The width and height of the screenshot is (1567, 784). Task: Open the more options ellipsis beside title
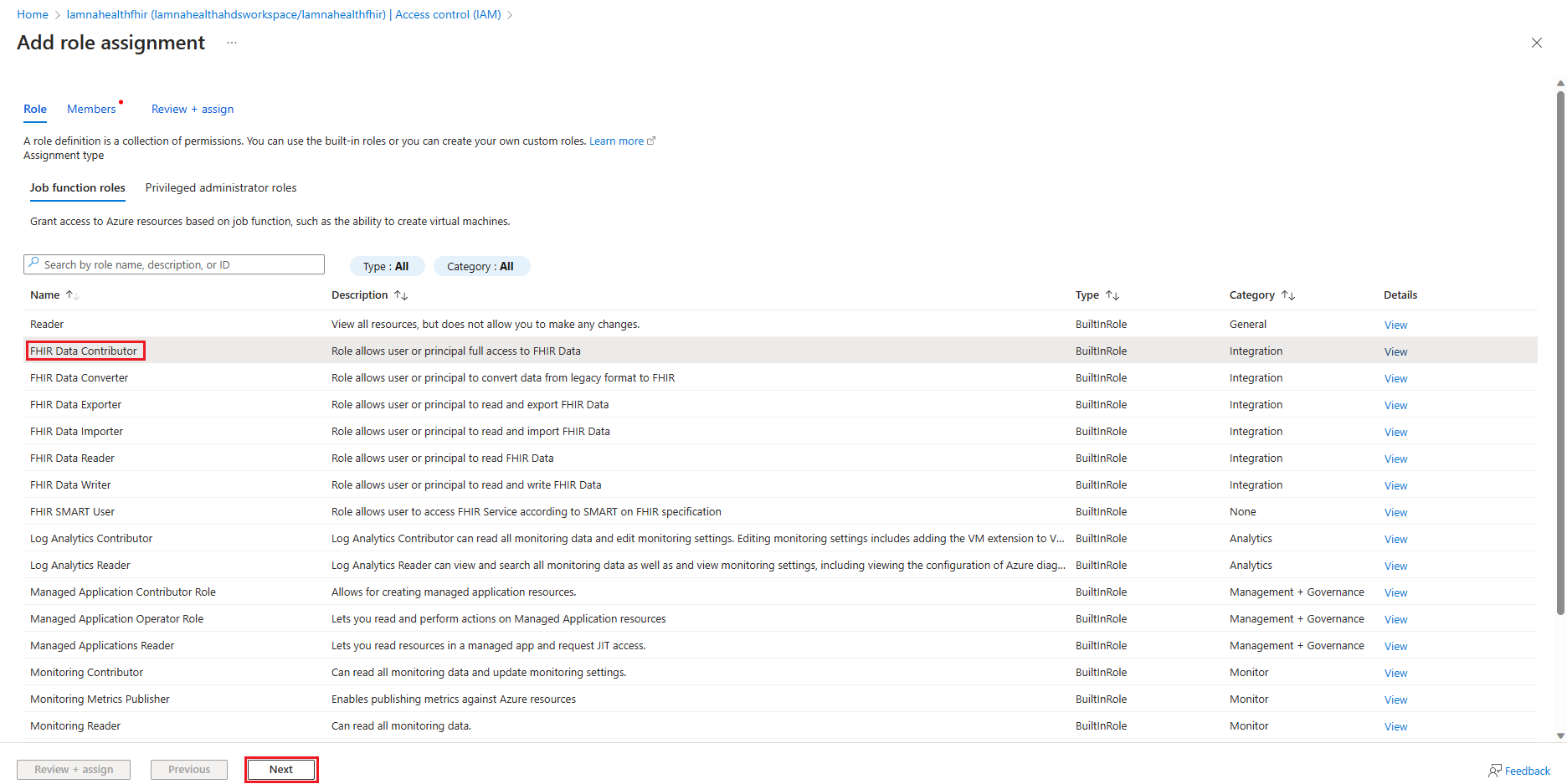[x=232, y=43]
